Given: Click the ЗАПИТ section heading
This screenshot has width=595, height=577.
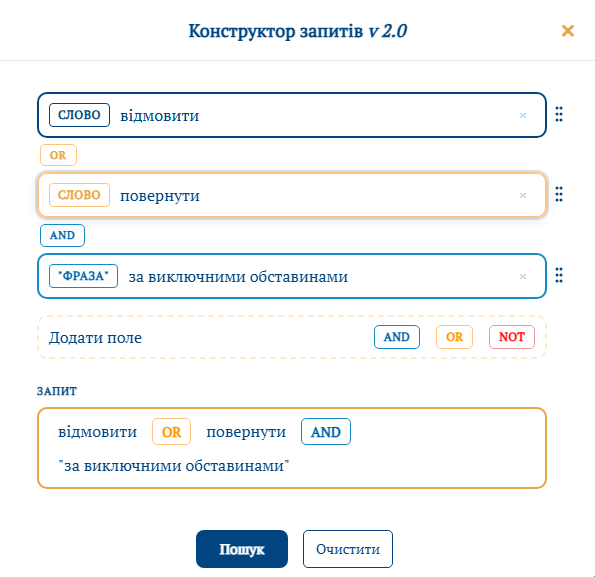Looking at the screenshot, I should pos(57,391).
